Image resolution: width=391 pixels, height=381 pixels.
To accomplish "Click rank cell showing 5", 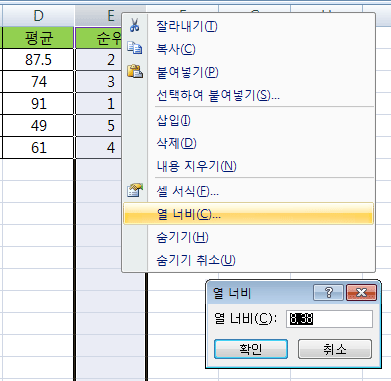I will (99, 126).
